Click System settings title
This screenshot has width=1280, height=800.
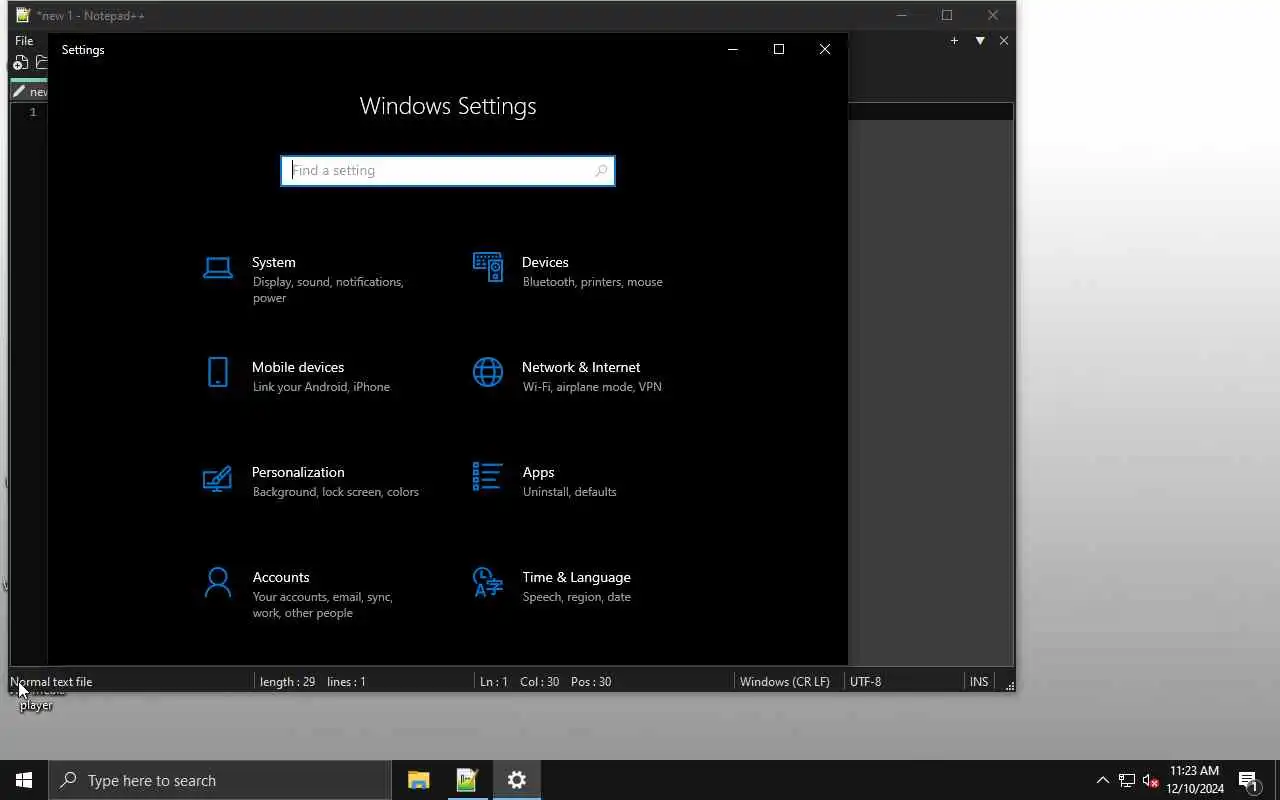click(273, 262)
